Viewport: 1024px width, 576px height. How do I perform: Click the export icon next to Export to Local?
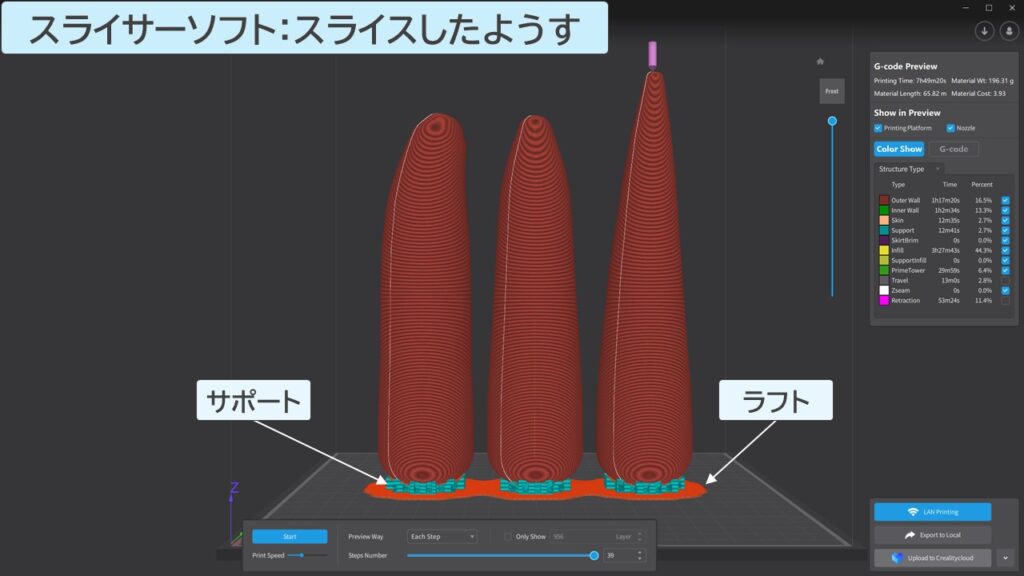pyautogui.click(x=910, y=534)
